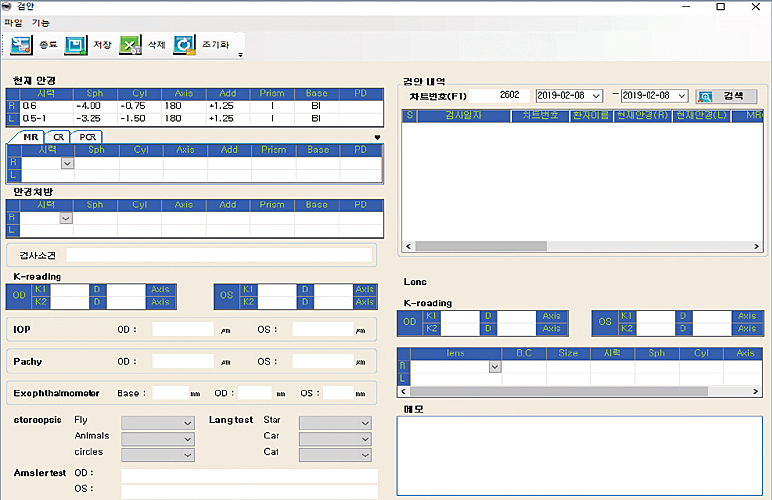The image size is (772, 500).
Task: Open the end date dropdown arrow
Action: pos(682,96)
